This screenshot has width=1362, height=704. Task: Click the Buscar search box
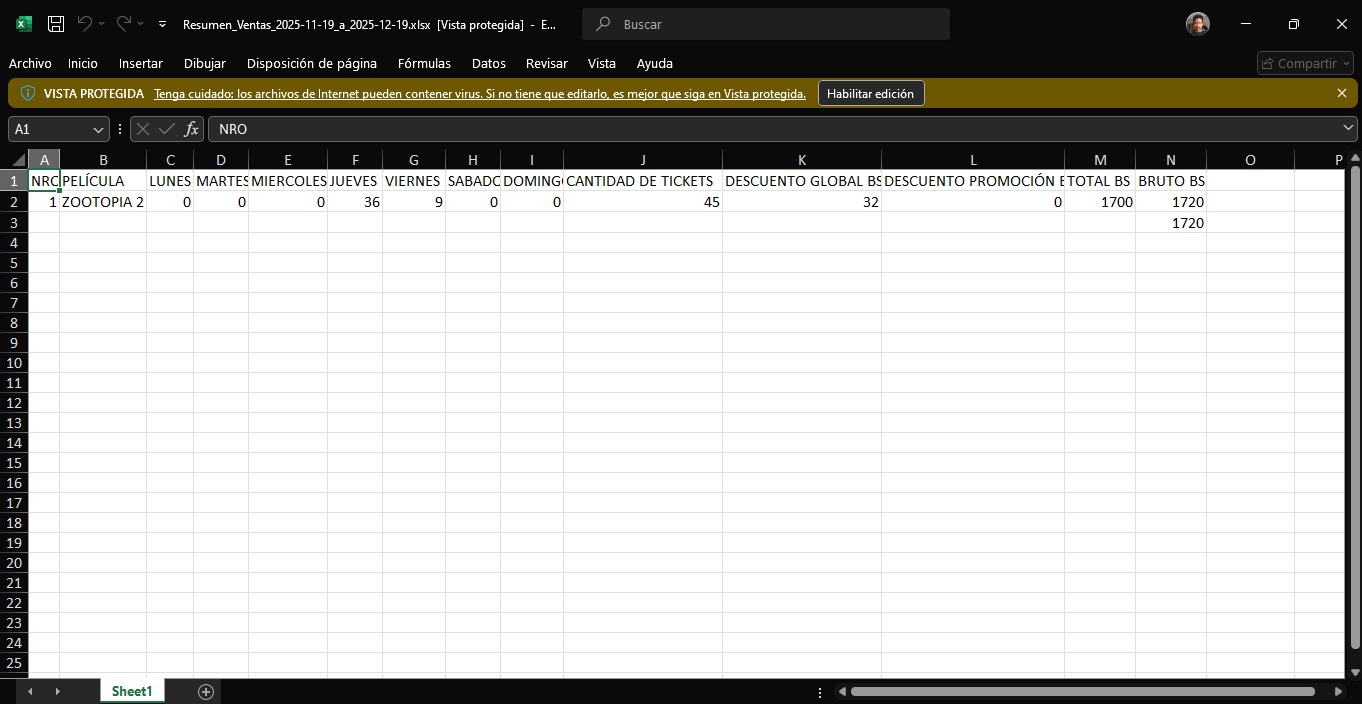tap(765, 23)
